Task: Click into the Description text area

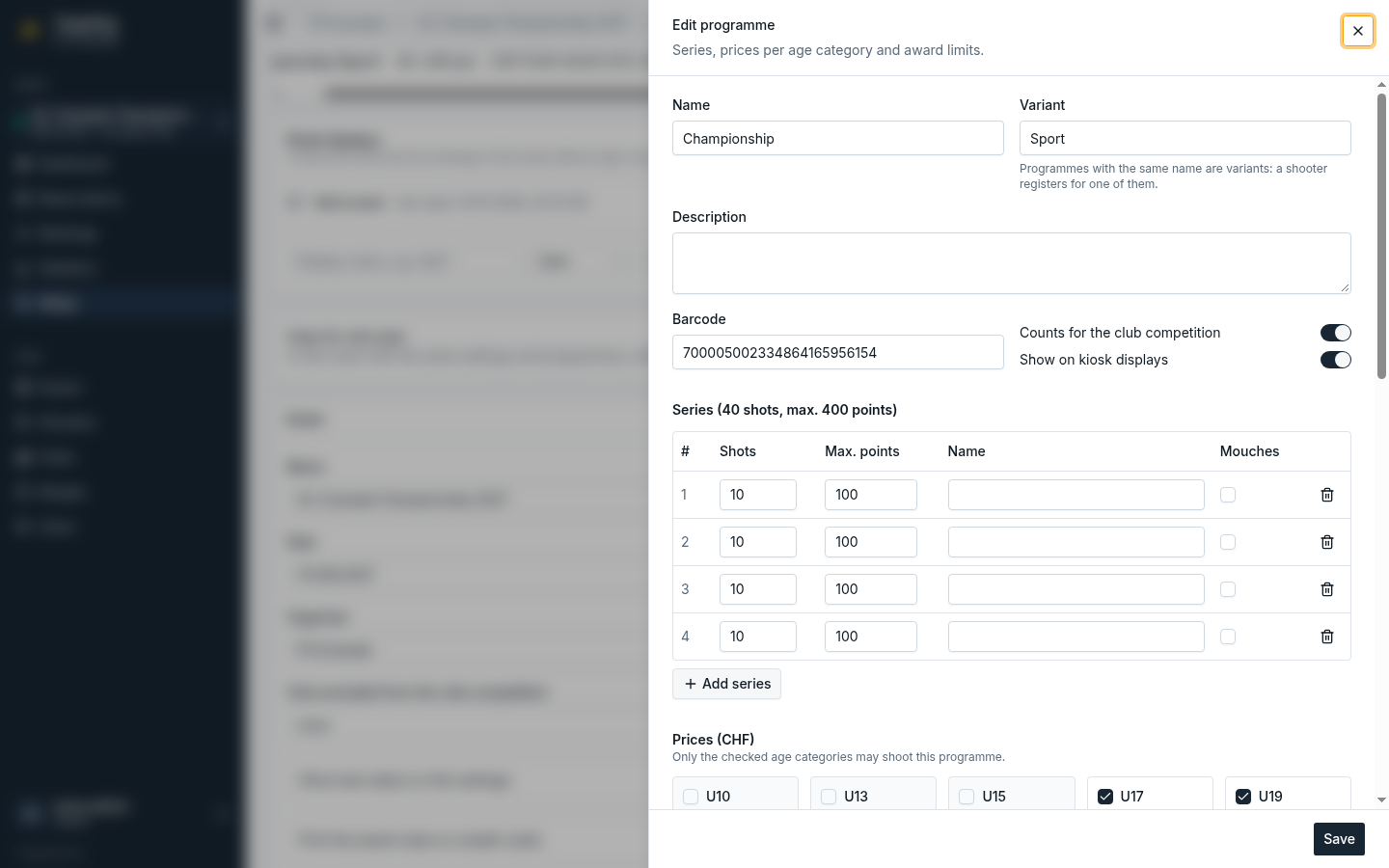Action: [1012, 263]
